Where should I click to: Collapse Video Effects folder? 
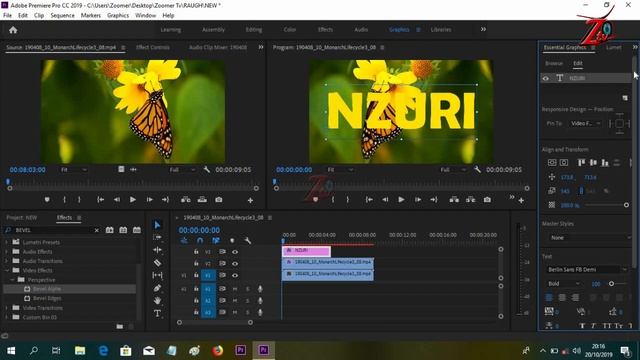[7, 270]
